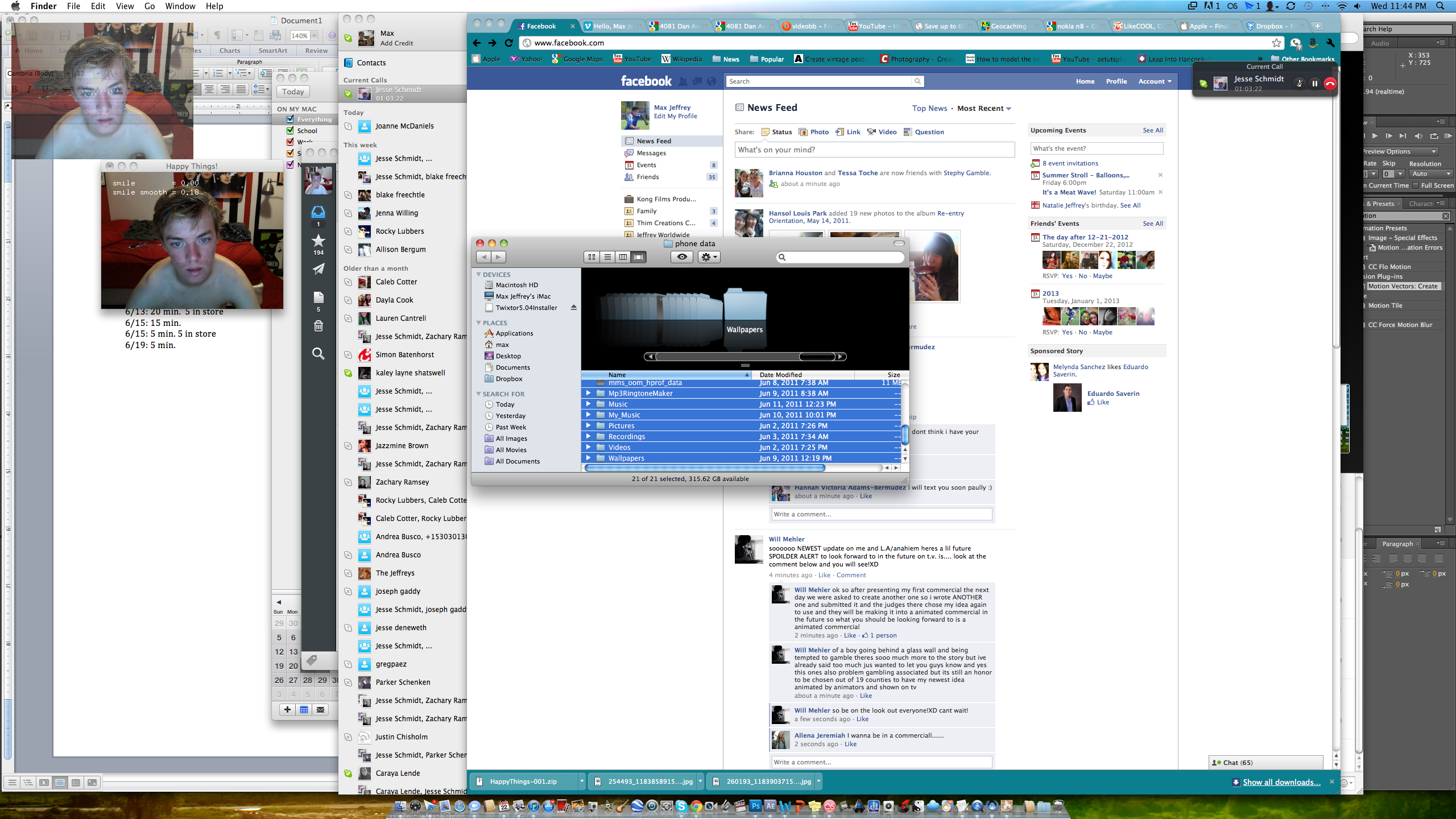Collapse the DEVICES sidebar section

pos(478,275)
